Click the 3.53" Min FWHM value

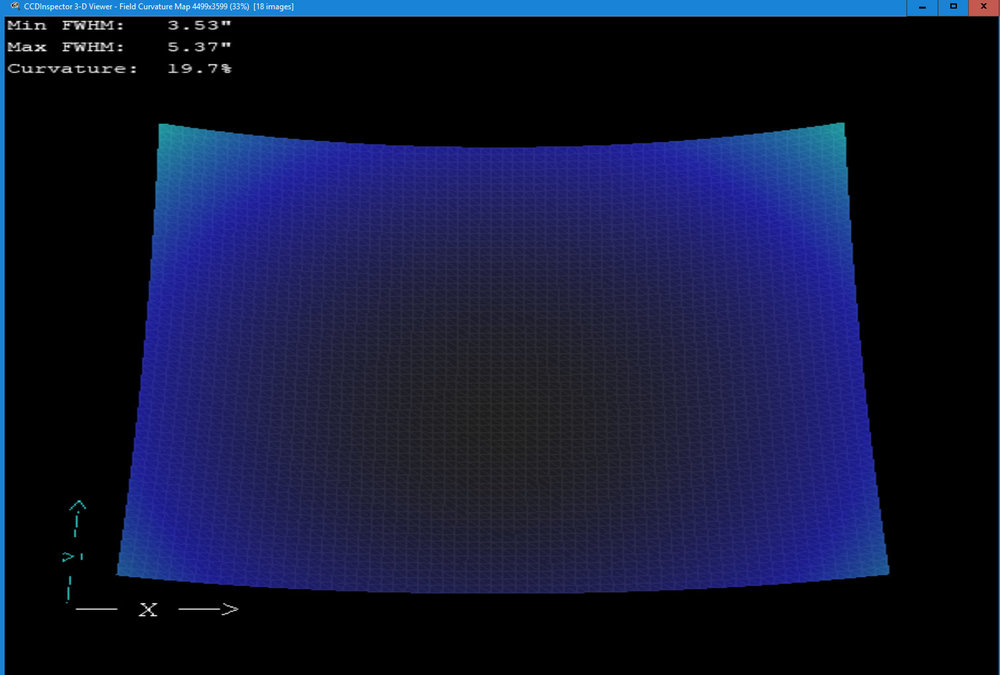coord(197,25)
